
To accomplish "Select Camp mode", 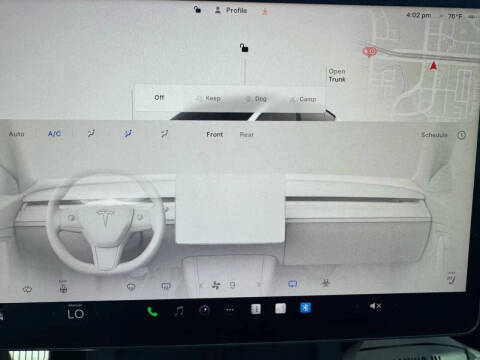I will point(303,99).
